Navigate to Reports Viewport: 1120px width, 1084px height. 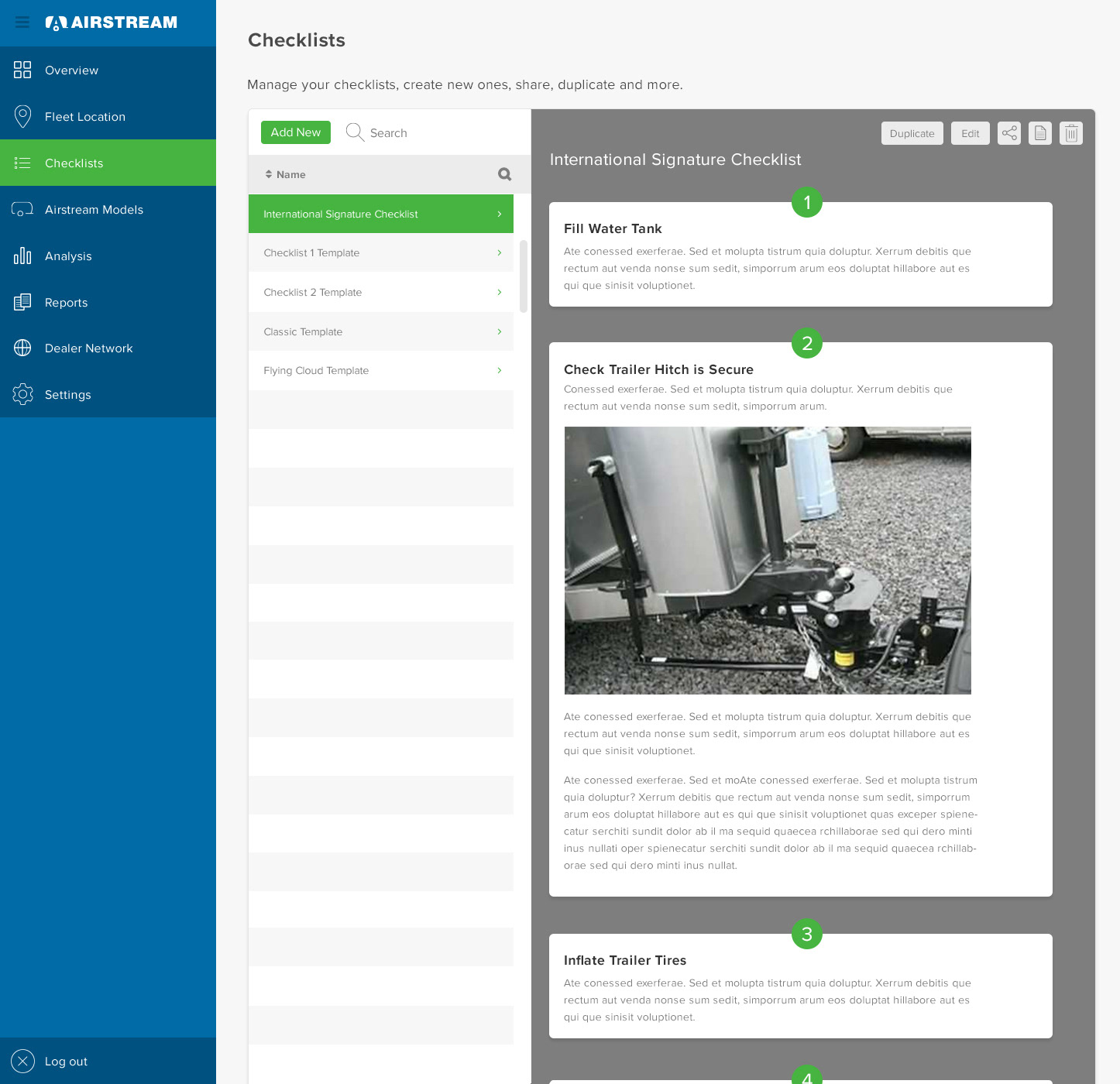[x=108, y=302]
